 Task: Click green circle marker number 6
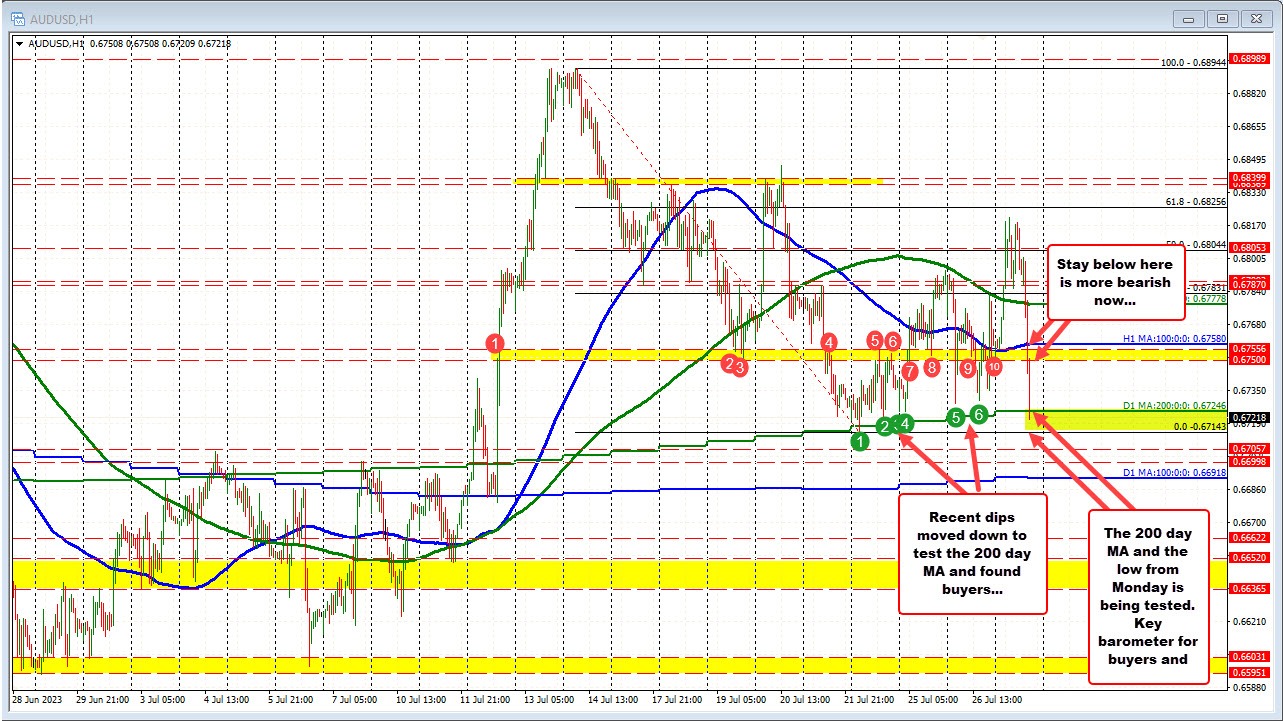coord(980,414)
